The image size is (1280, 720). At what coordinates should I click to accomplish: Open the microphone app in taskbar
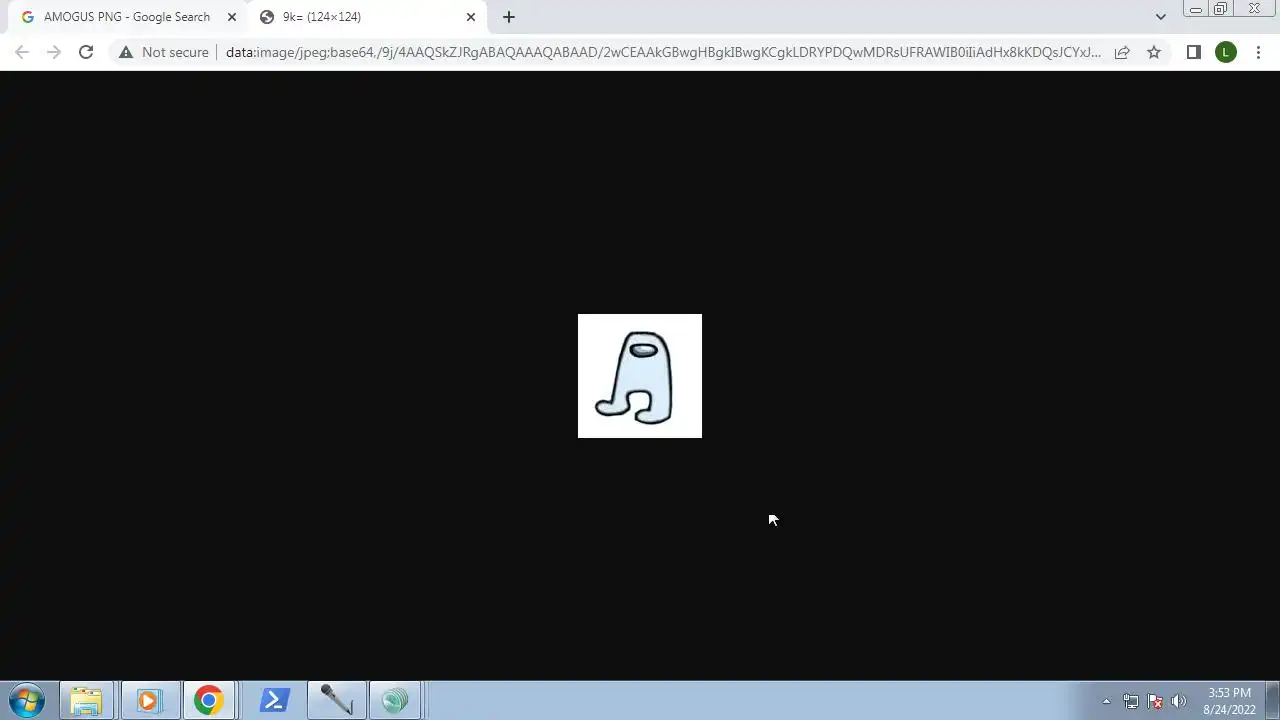click(x=336, y=701)
